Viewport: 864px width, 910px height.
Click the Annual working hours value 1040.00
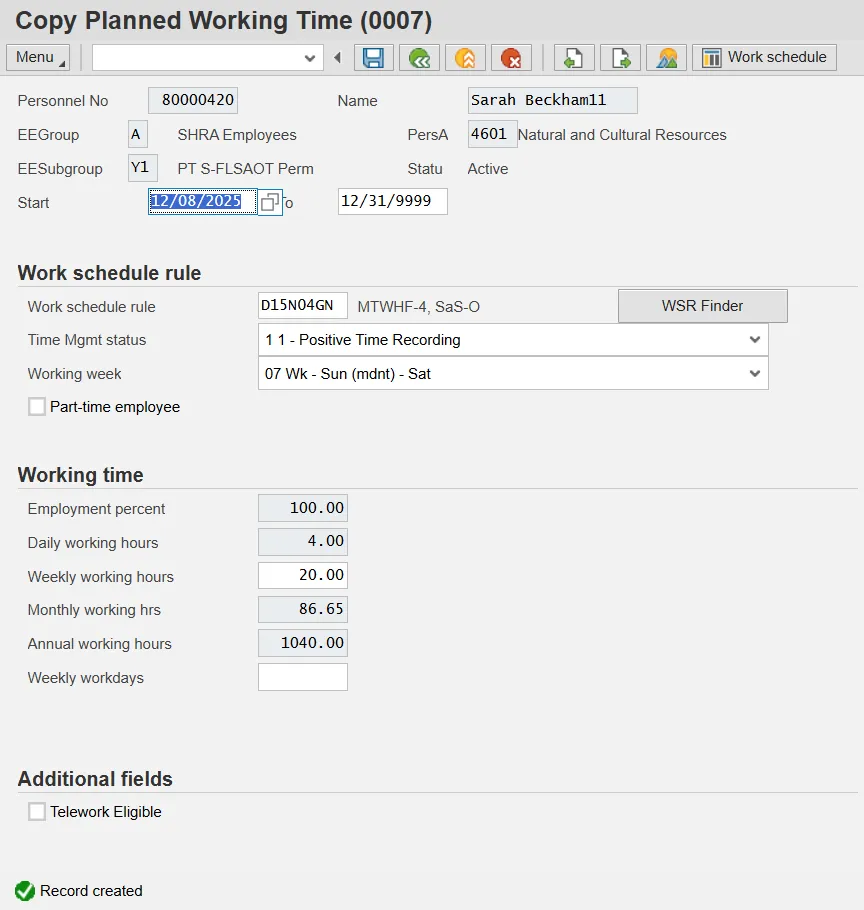coord(303,643)
